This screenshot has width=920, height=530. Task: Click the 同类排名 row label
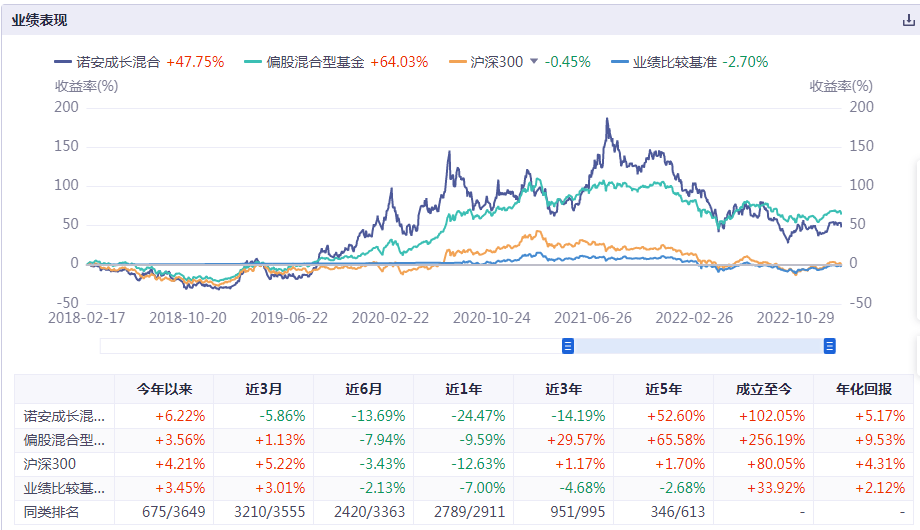pyautogui.click(x=51, y=512)
